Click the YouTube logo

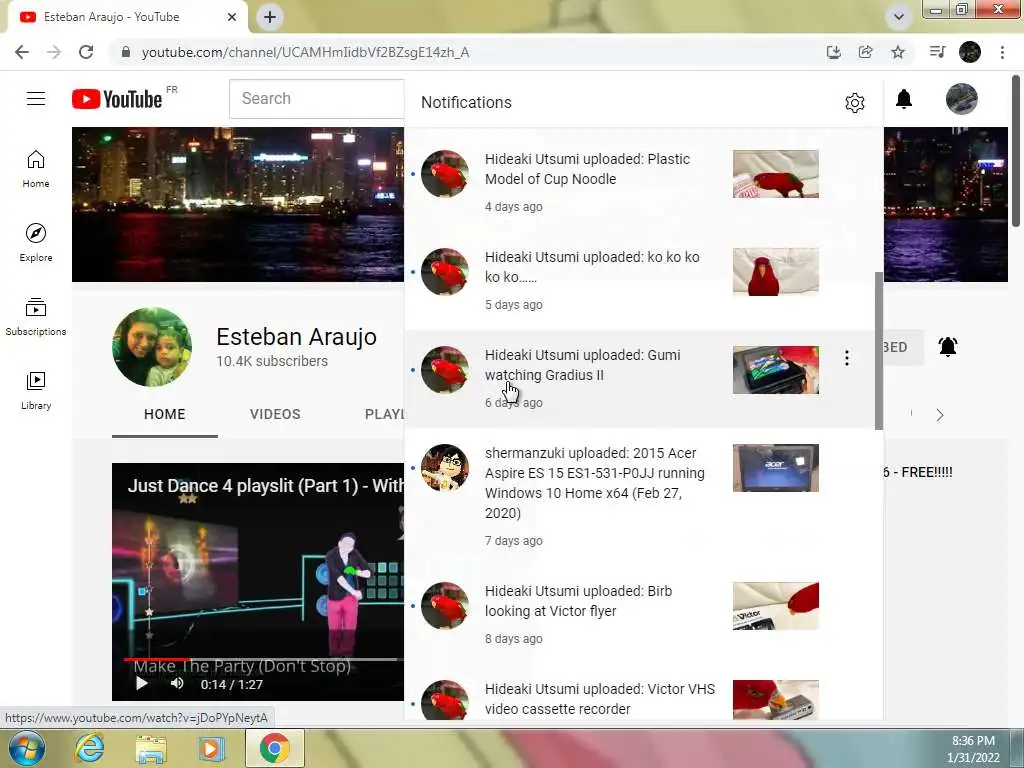[x=117, y=99]
